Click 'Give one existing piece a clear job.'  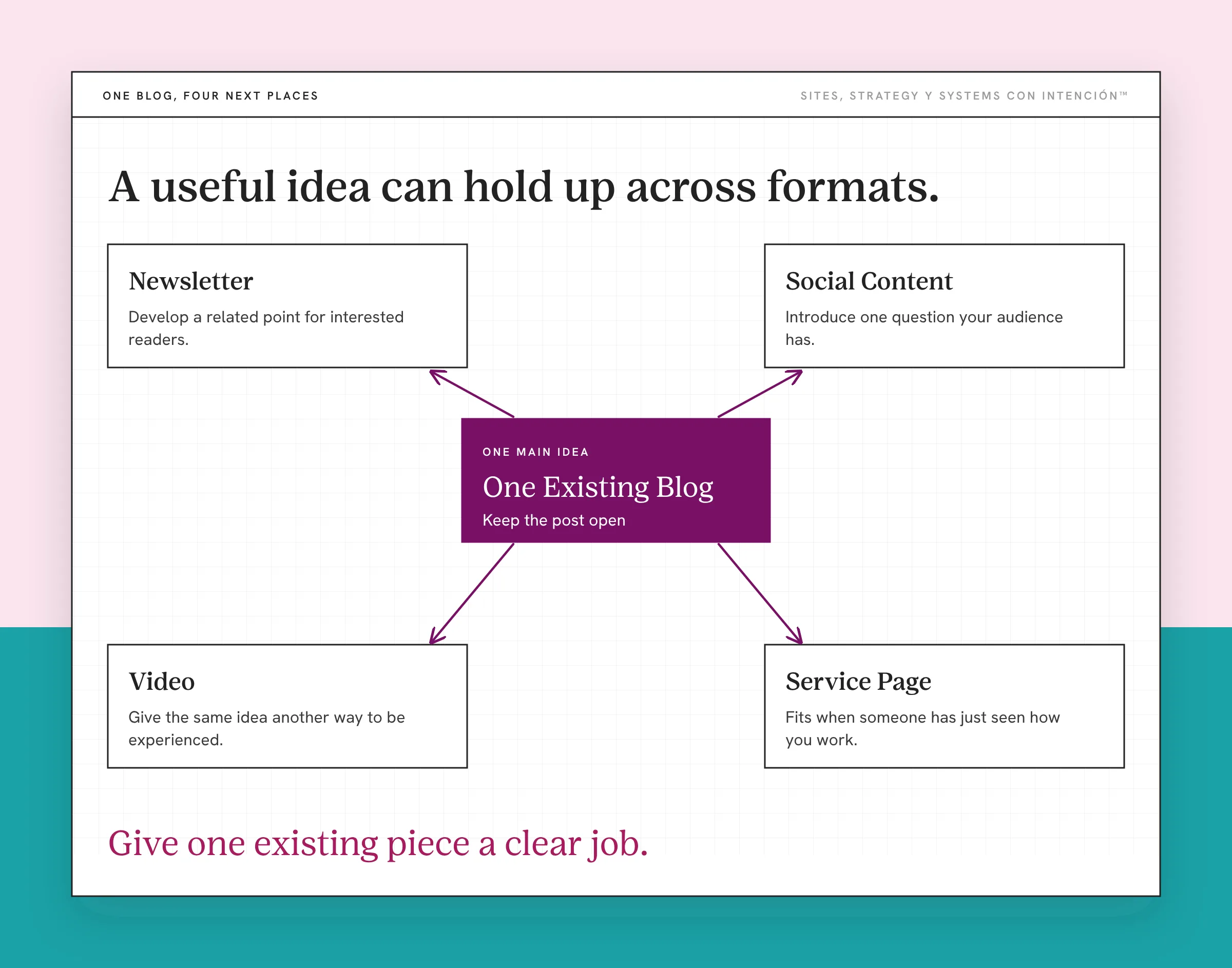378,844
